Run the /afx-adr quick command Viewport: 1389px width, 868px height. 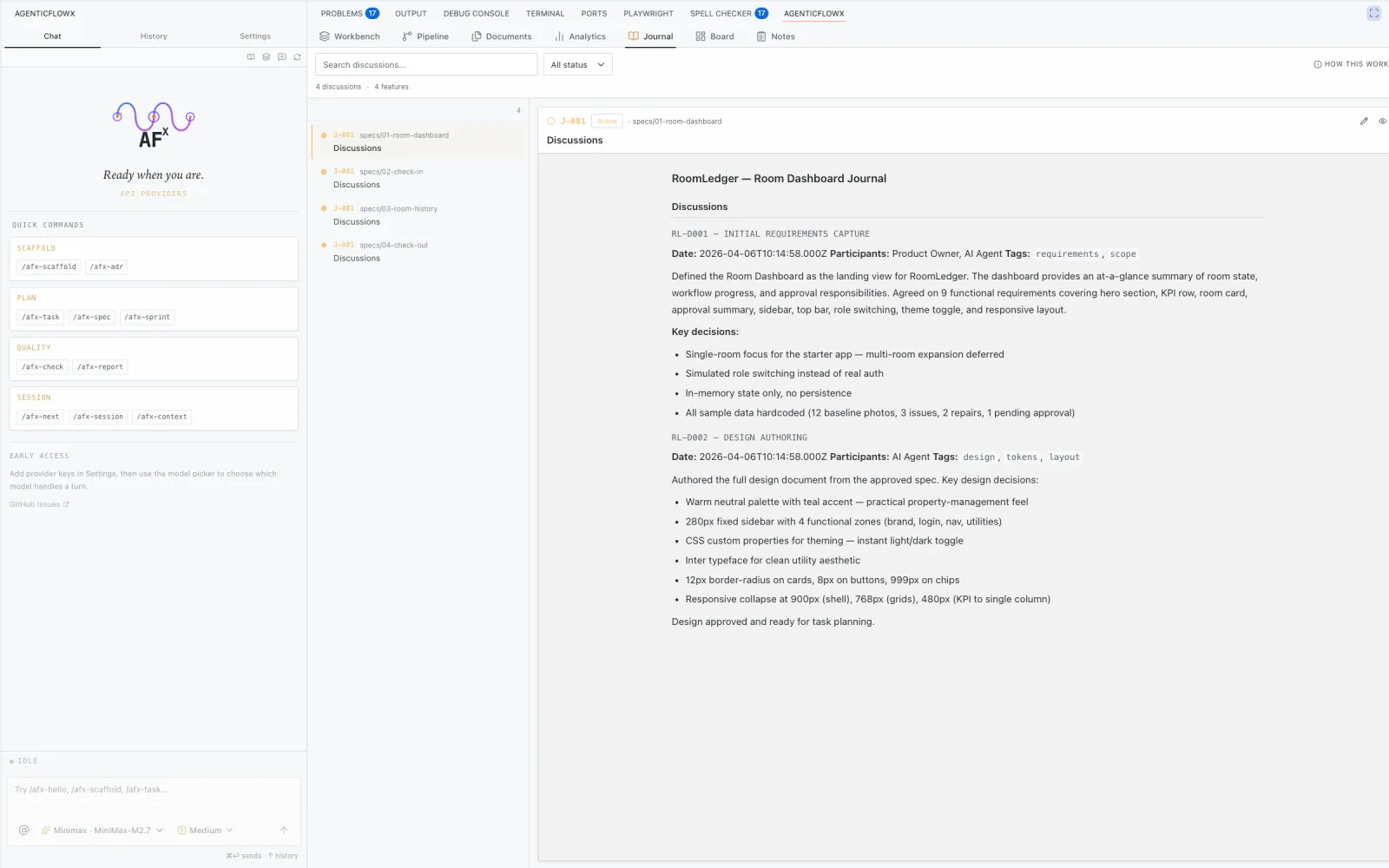[x=107, y=266]
